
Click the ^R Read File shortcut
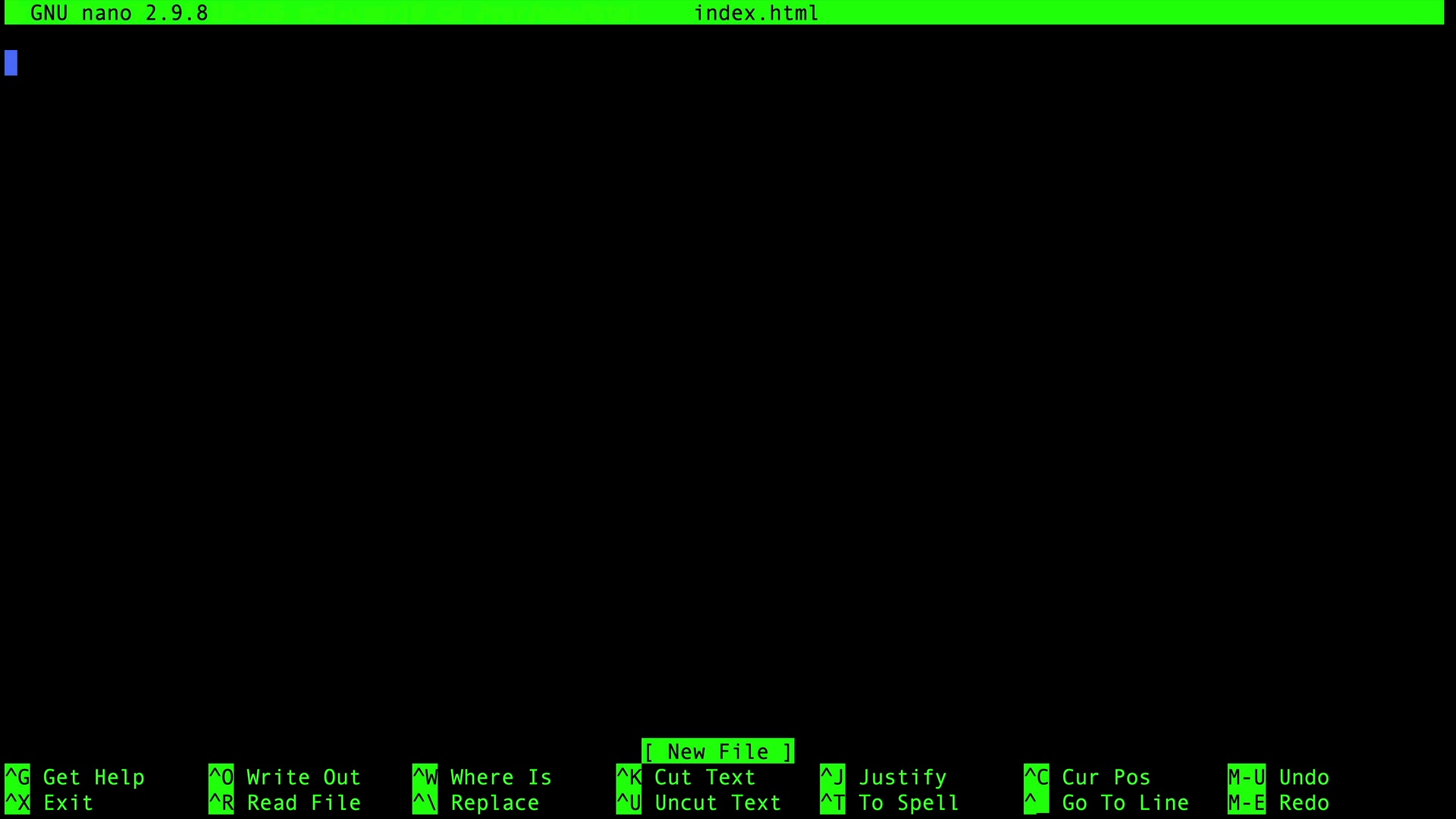pyautogui.click(x=303, y=803)
